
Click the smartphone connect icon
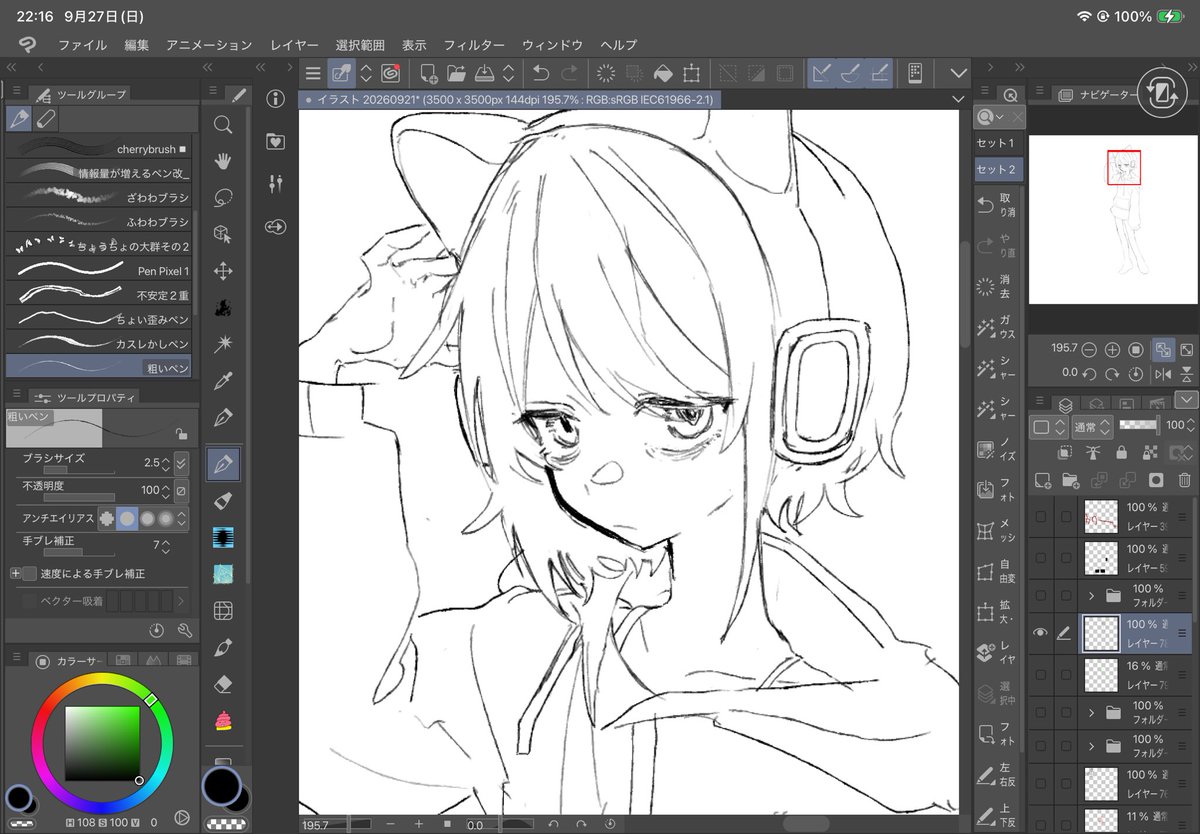[914, 73]
